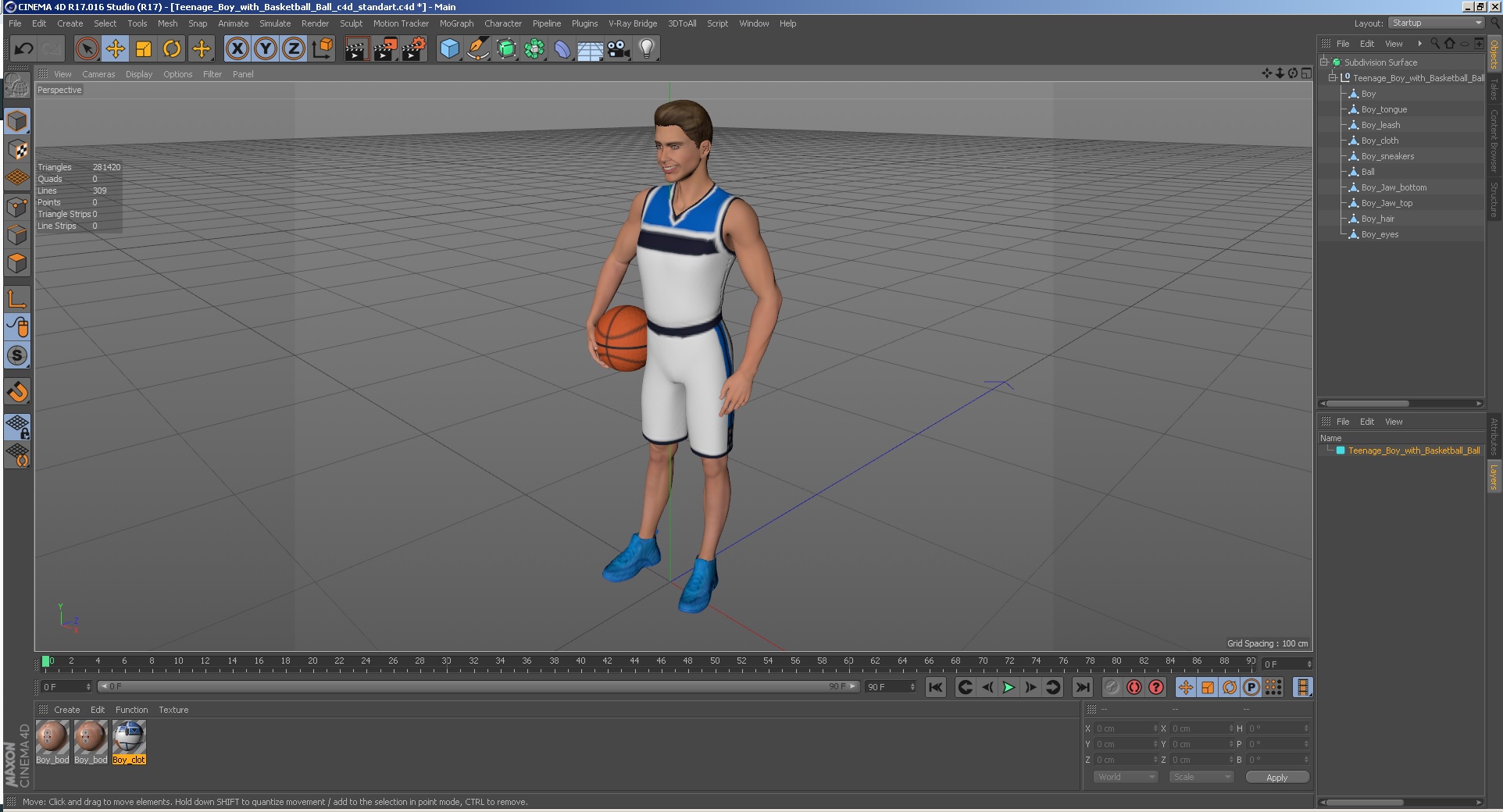Add a Subdivision Surface generator icon
The image size is (1503, 812).
click(506, 48)
